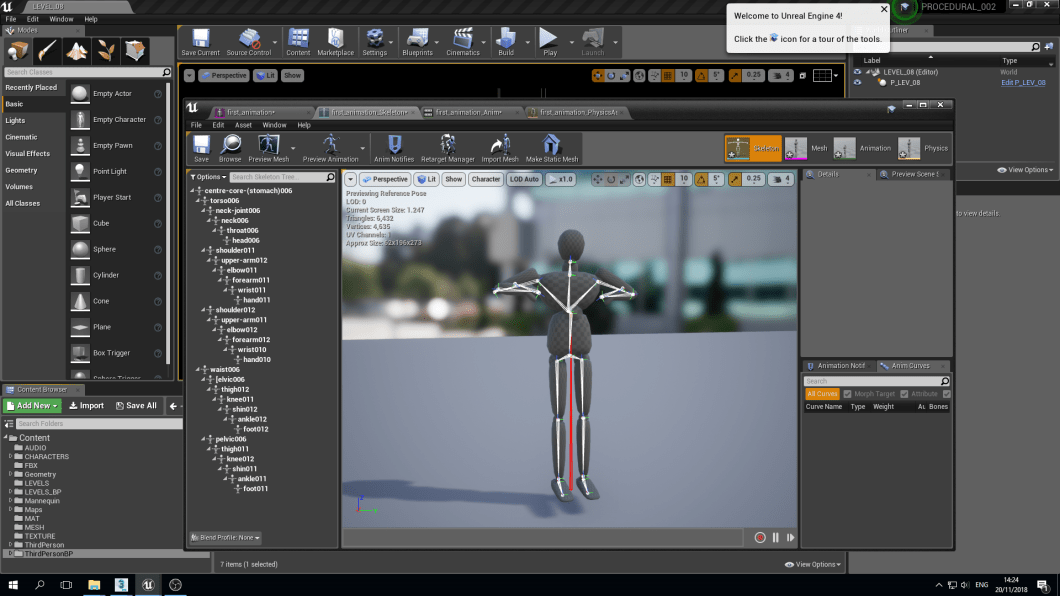
Task: Open View Options in Content Browser
Action: coord(813,564)
